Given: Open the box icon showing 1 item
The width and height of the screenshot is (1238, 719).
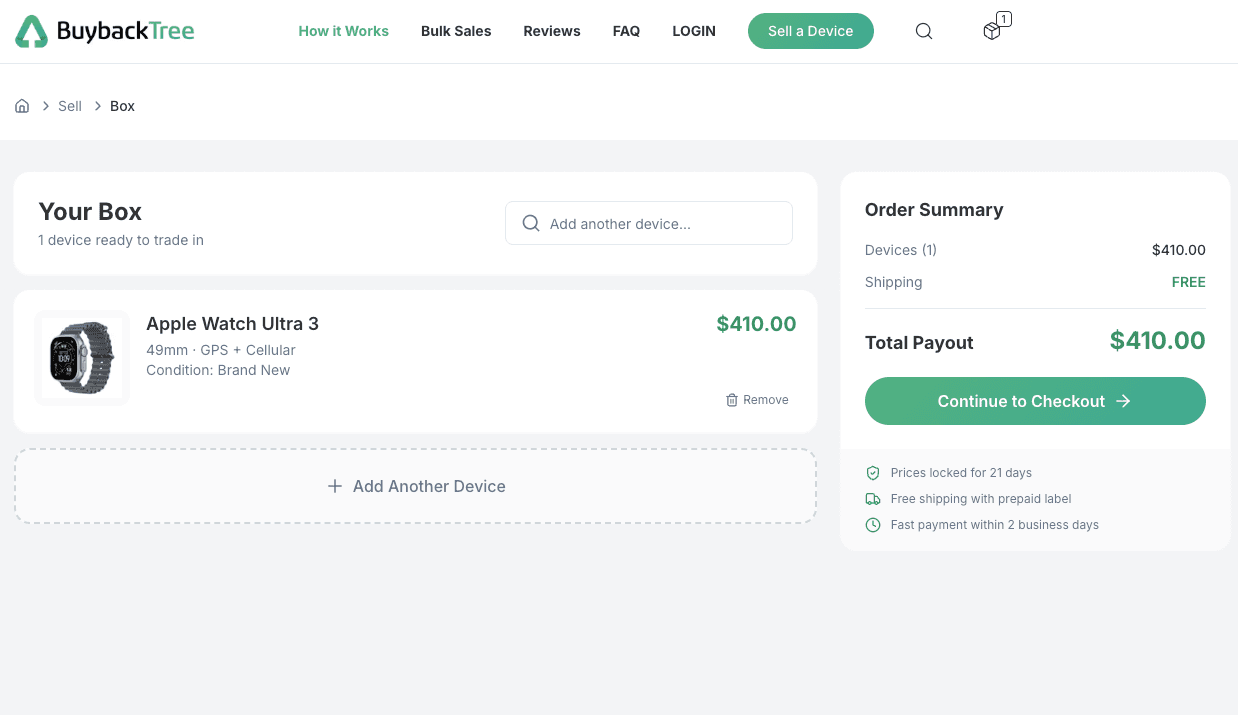Looking at the screenshot, I should tap(991, 30).
